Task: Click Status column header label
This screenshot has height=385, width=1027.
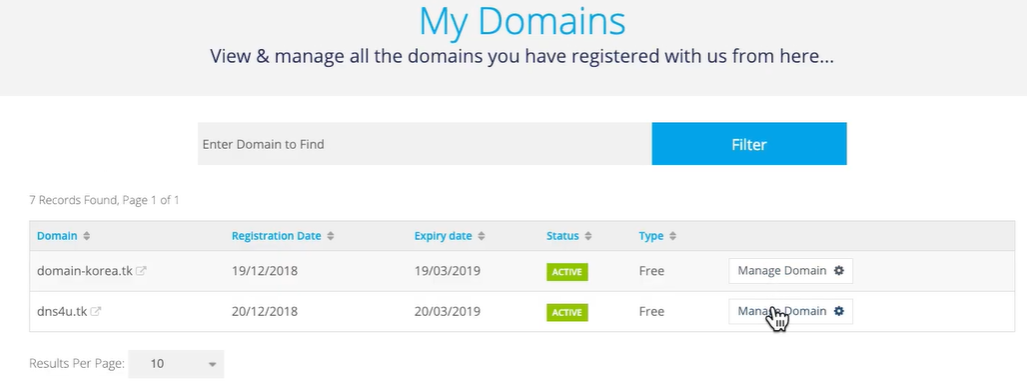Action: (x=563, y=236)
